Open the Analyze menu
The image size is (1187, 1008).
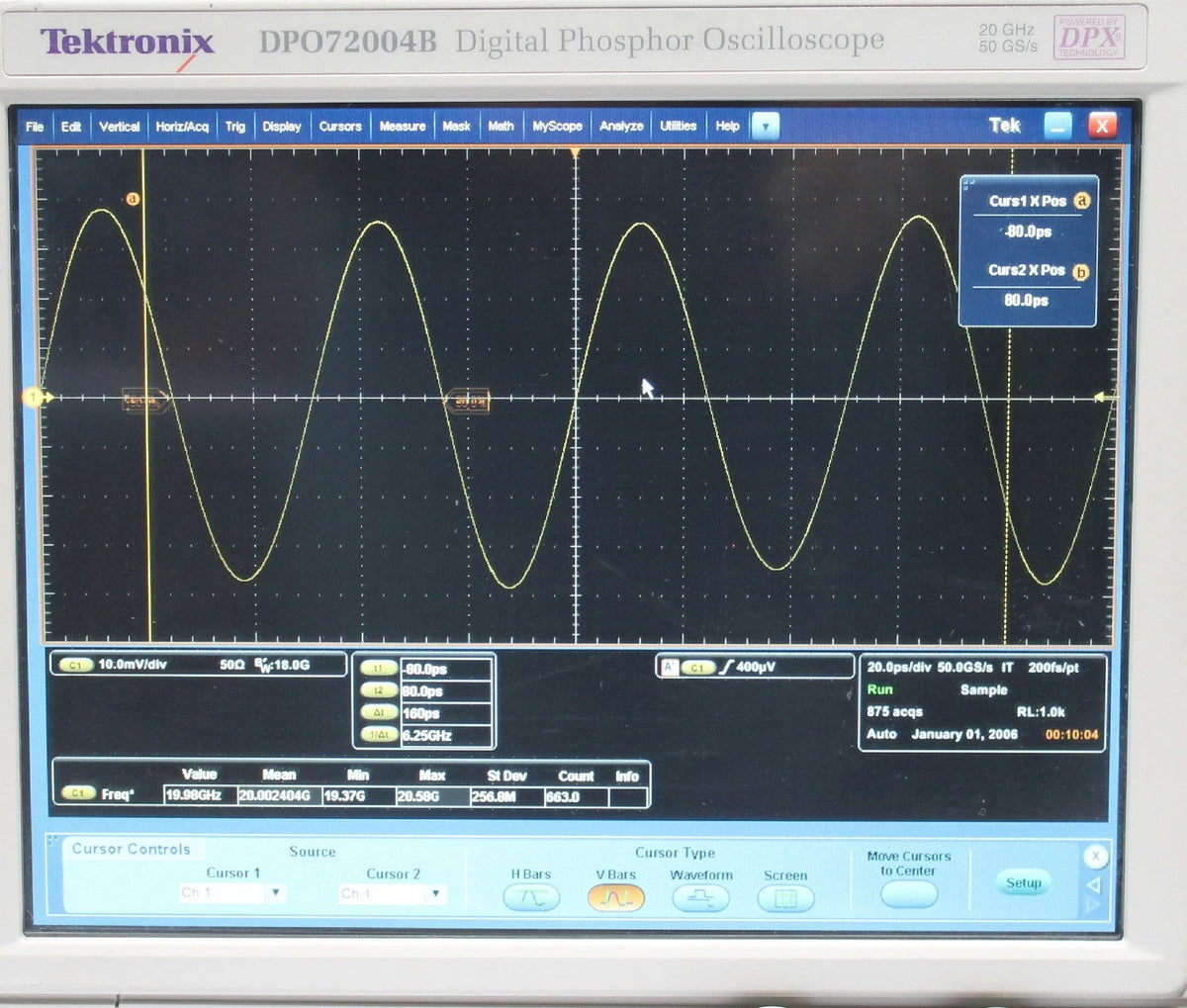point(621,127)
